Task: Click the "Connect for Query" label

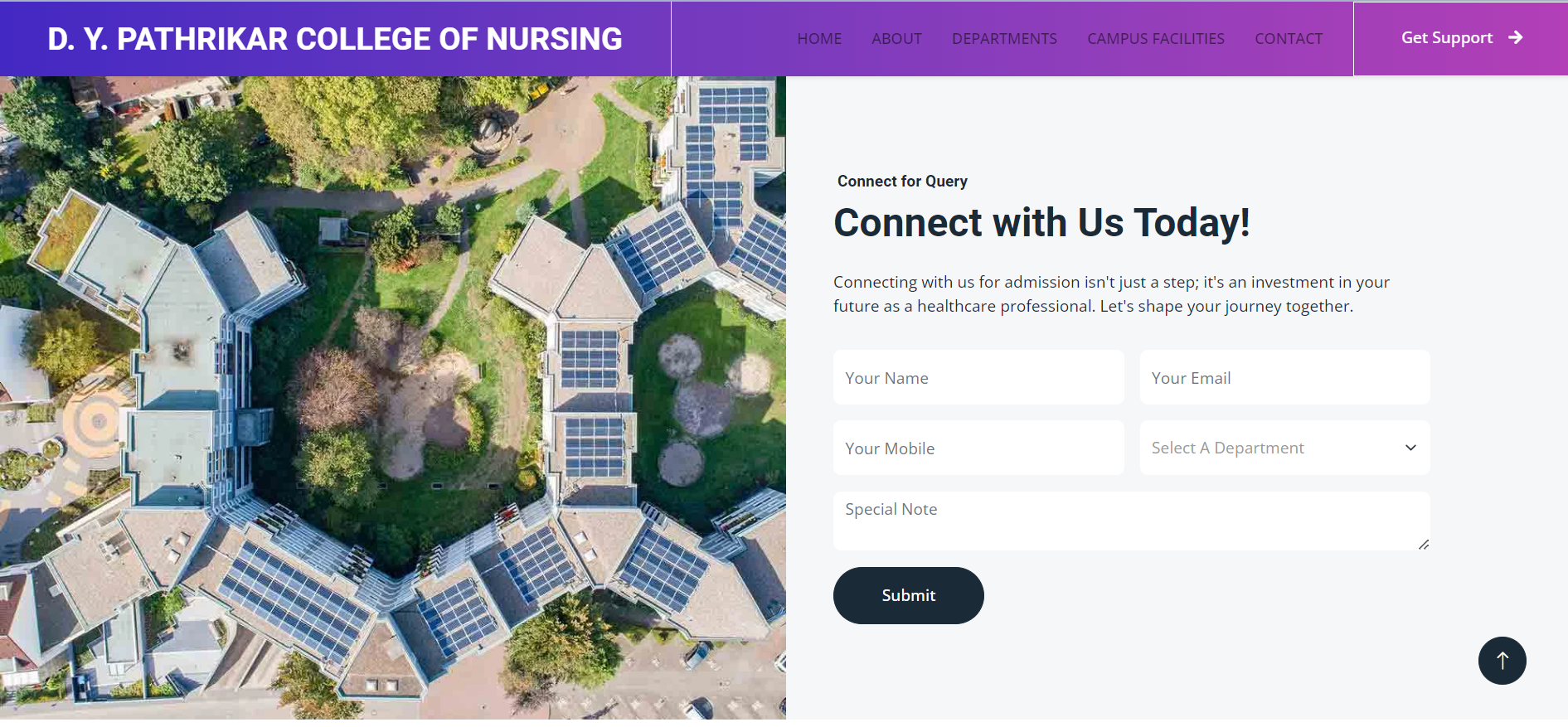Action: tap(902, 182)
